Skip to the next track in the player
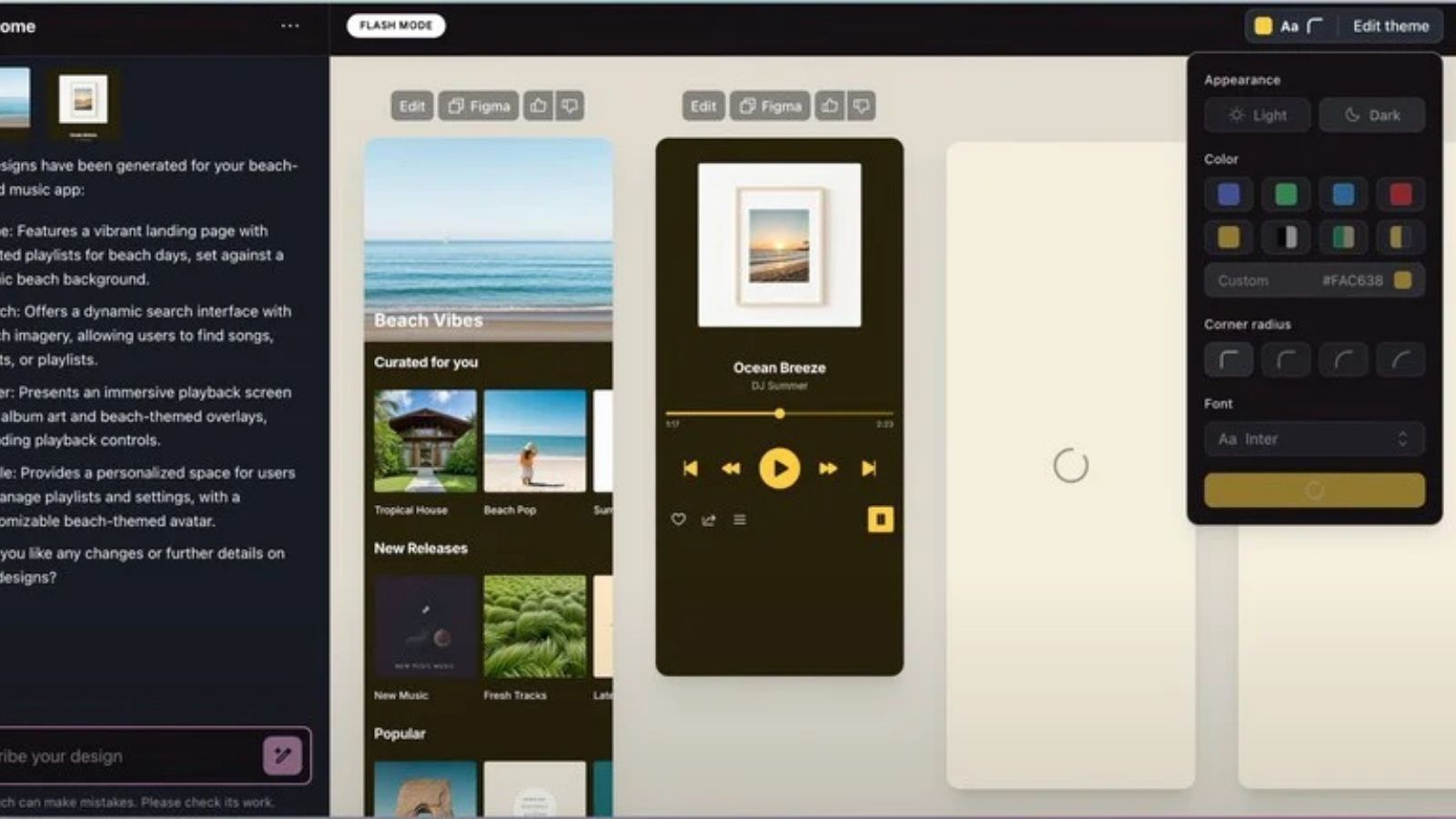This screenshot has height=819, width=1456. pos(869,469)
